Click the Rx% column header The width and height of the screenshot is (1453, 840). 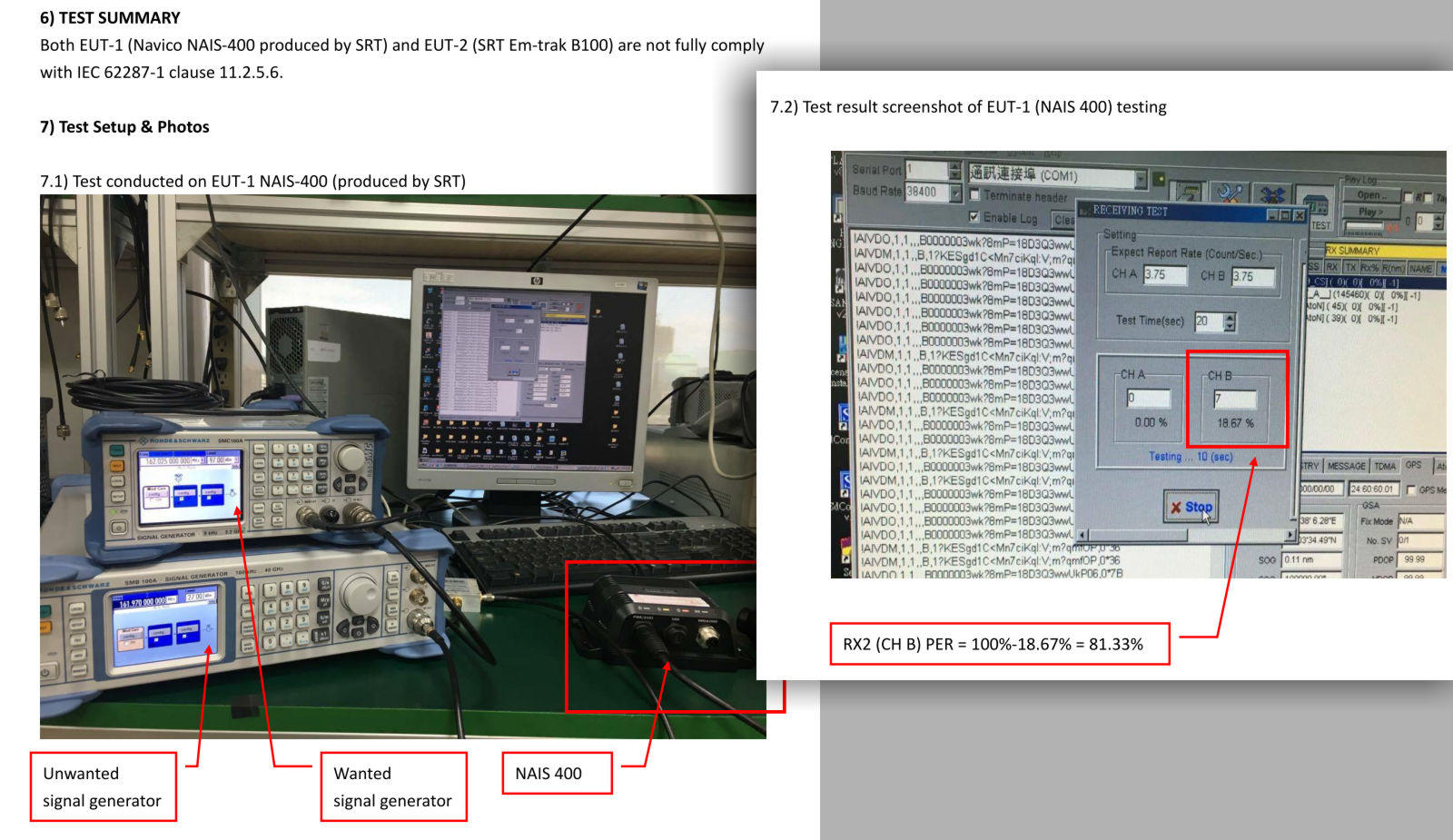coord(1369,268)
